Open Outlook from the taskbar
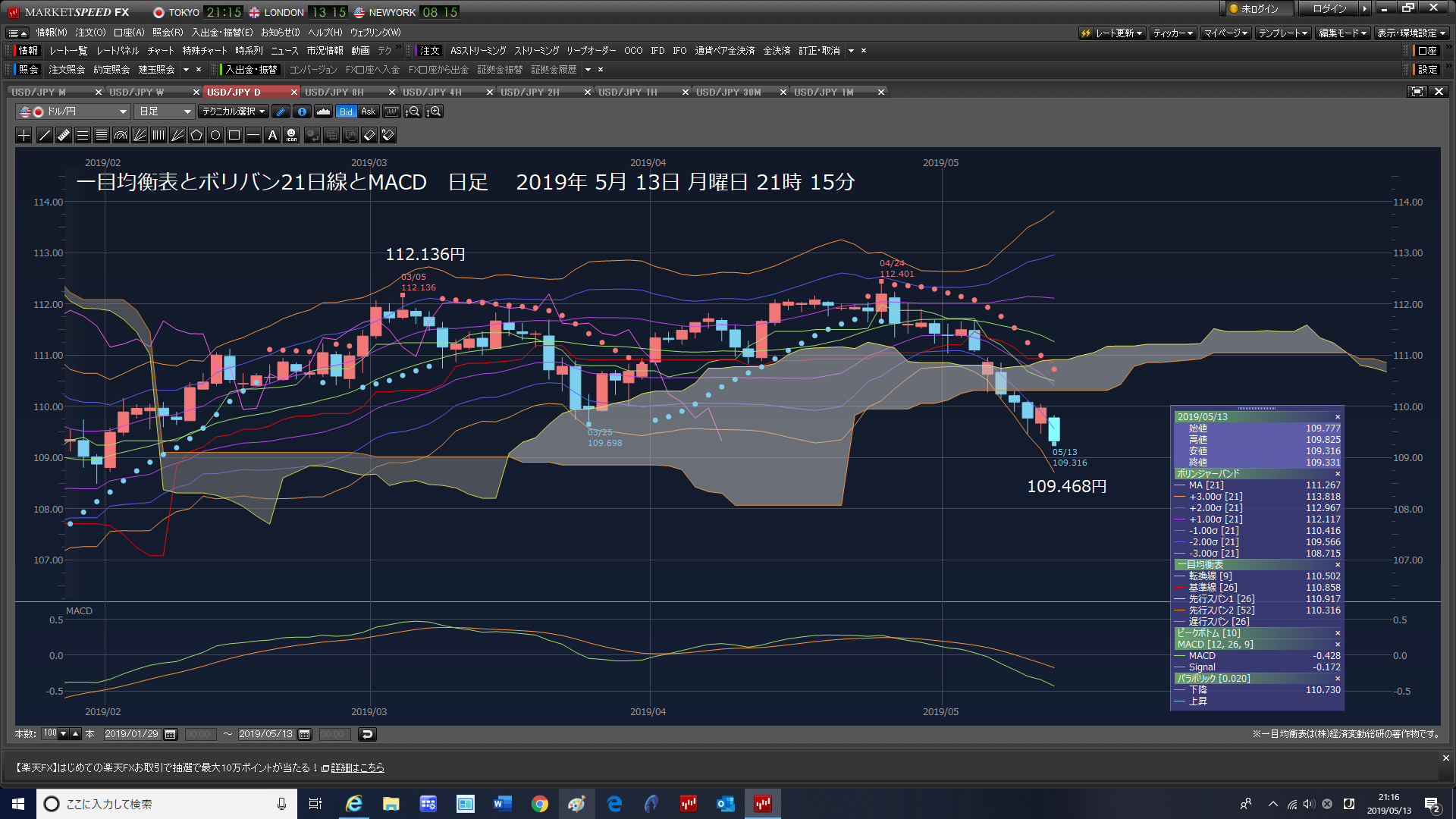The image size is (1456, 819). pyautogui.click(x=726, y=804)
